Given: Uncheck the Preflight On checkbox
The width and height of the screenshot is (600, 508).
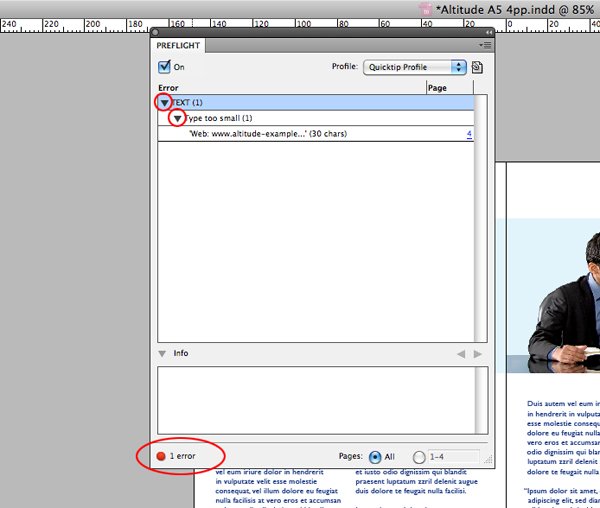Looking at the screenshot, I should (x=164, y=67).
